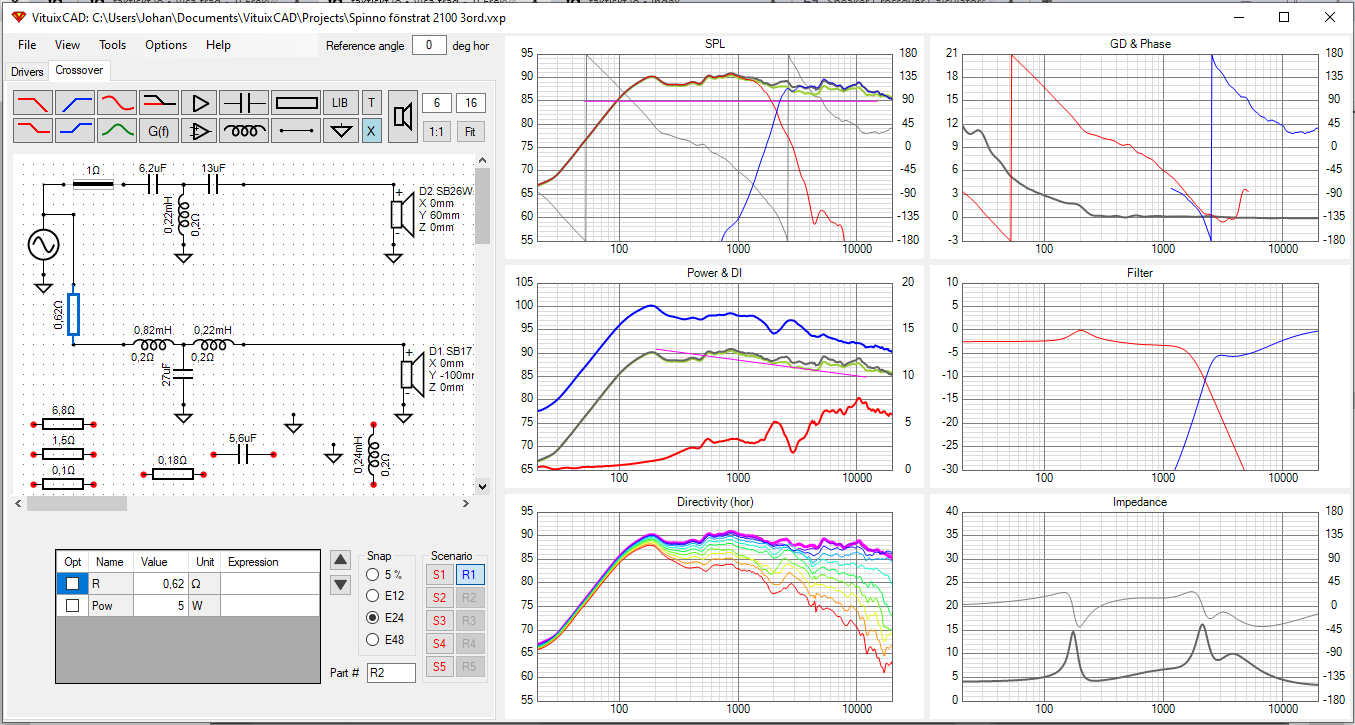The image size is (1355, 725).
Task: Choose the buffer amplifier triangle tool
Action: pyautogui.click(x=200, y=102)
